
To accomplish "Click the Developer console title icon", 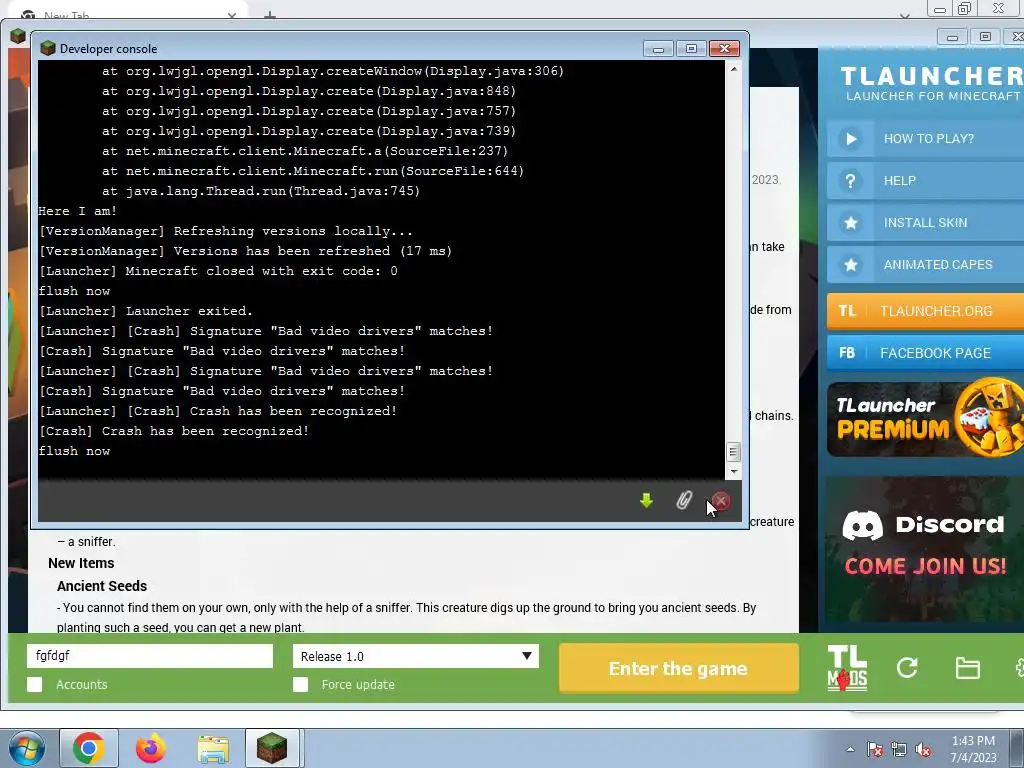I will pyautogui.click(x=48, y=48).
